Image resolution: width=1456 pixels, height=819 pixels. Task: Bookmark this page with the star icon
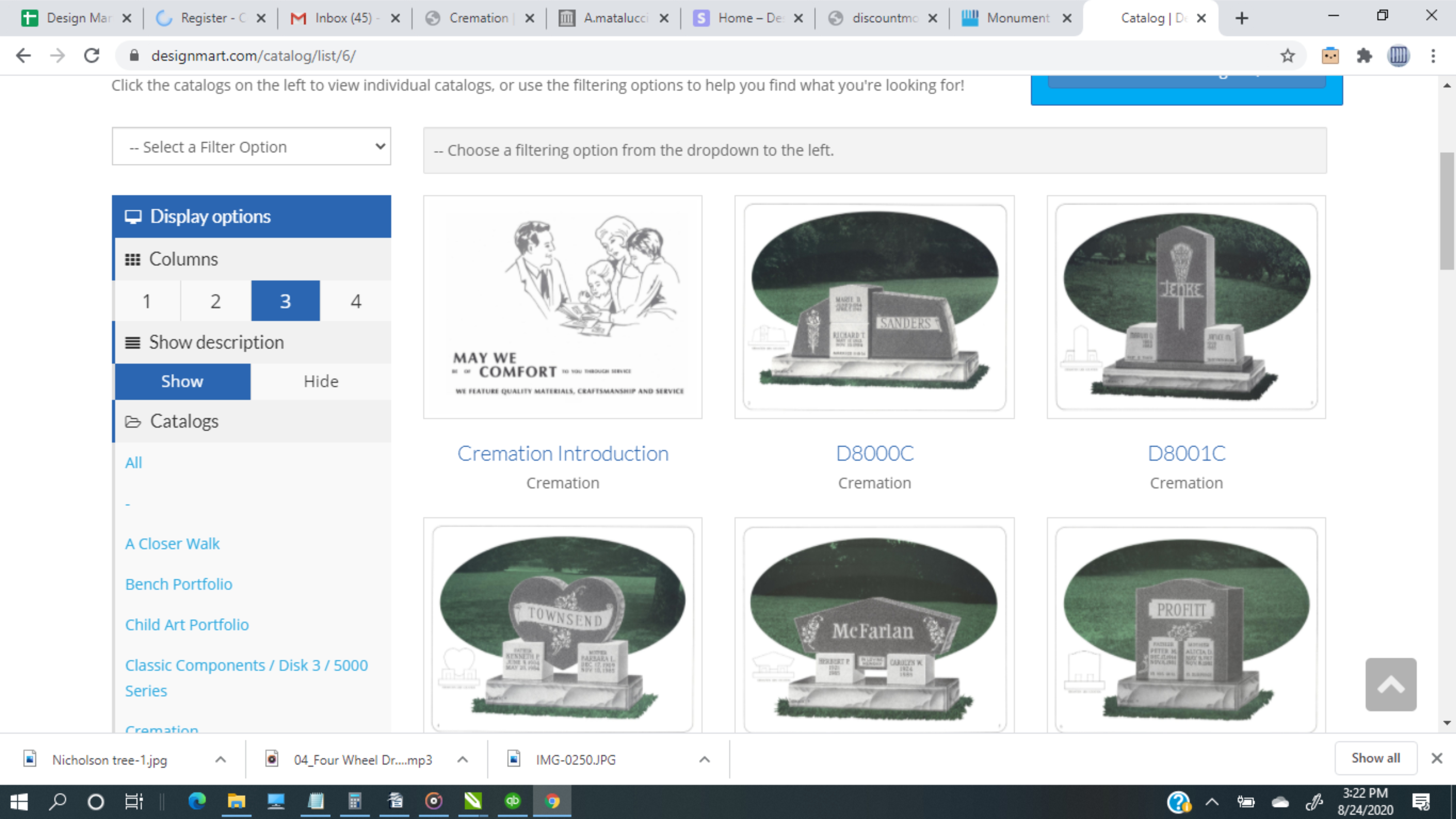click(x=1288, y=56)
